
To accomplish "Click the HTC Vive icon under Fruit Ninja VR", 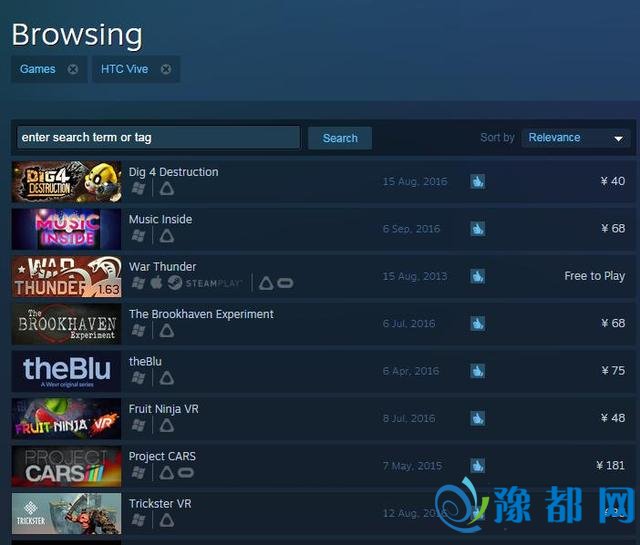I will pos(167,425).
